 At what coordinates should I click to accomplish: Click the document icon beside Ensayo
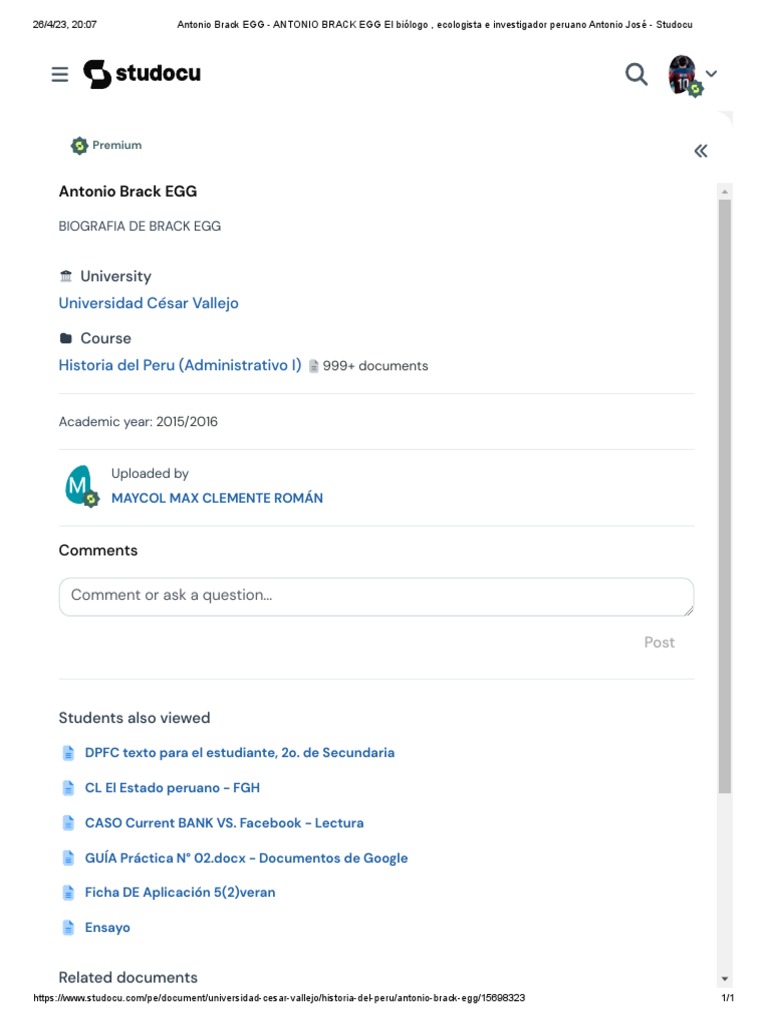68,928
